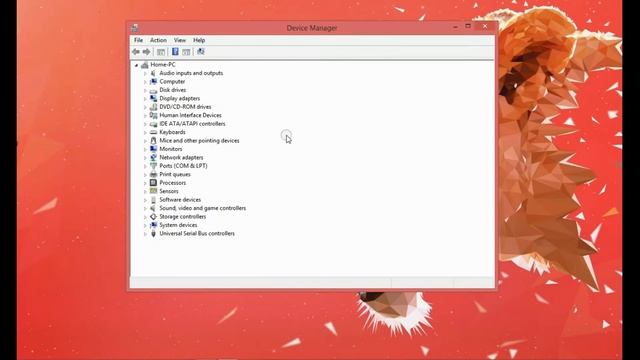Click the Sensors icon

coord(153,191)
